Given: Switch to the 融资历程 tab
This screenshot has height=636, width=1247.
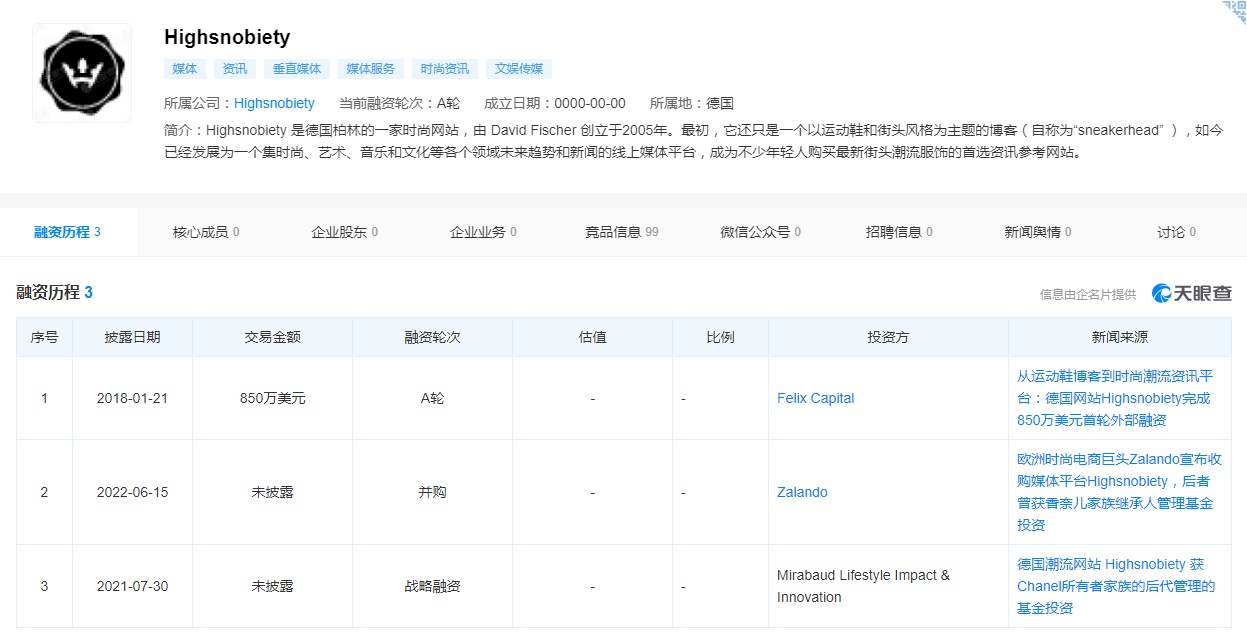Looking at the screenshot, I should click(x=68, y=232).
